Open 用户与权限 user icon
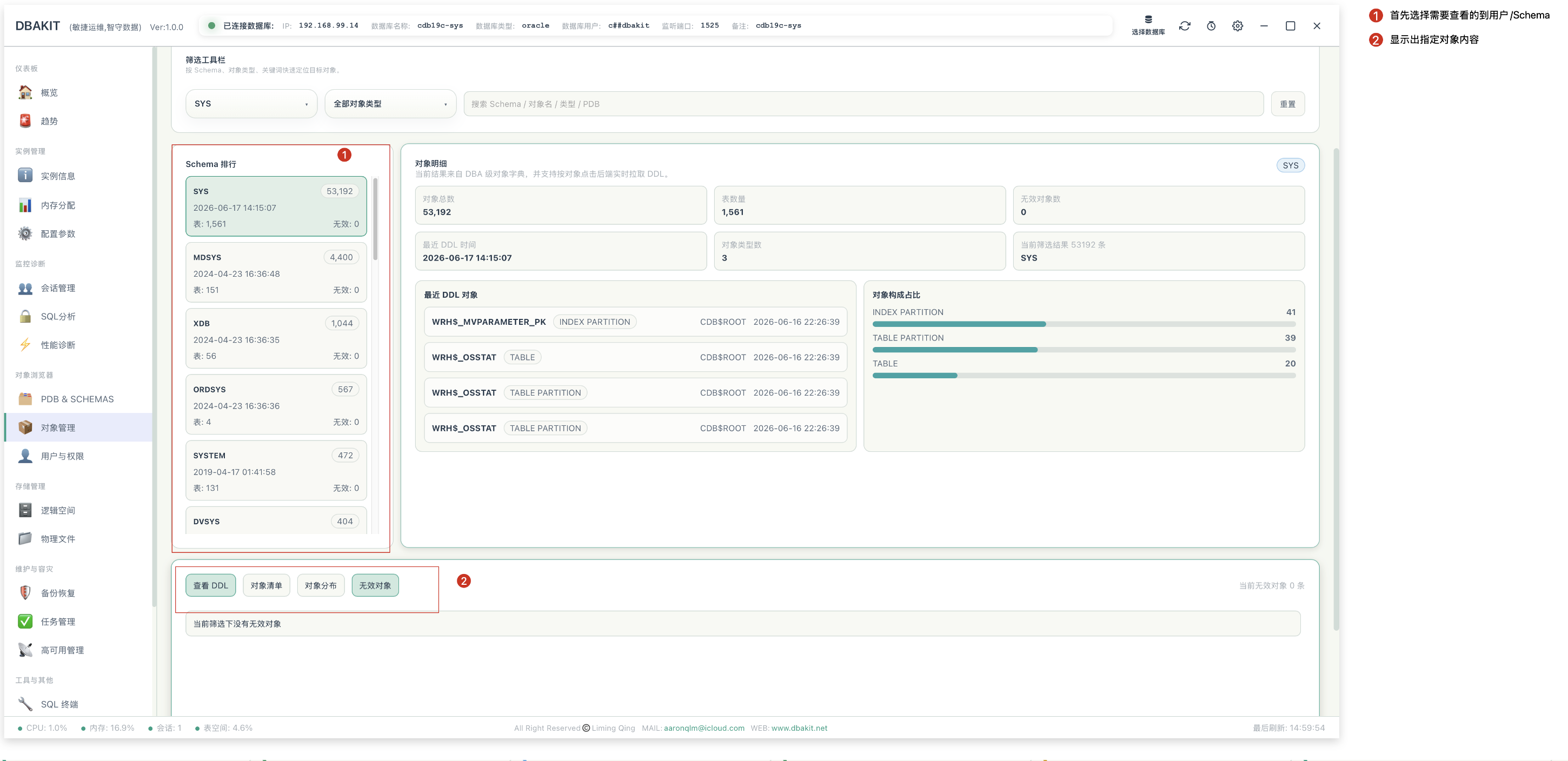This screenshot has height=761, width=1568. click(x=25, y=456)
